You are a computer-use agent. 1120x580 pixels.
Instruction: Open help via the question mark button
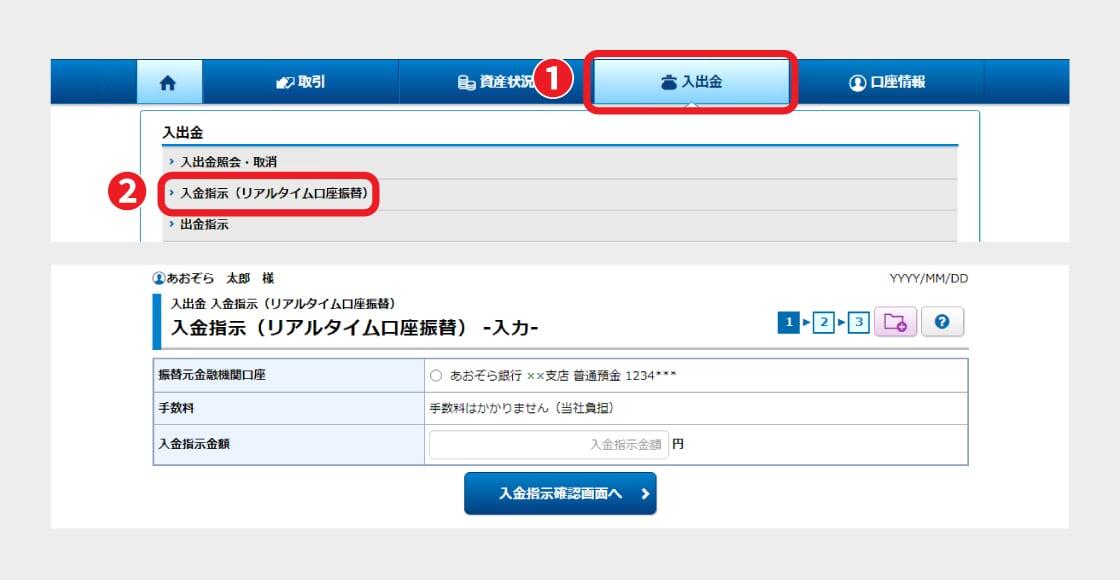point(942,322)
